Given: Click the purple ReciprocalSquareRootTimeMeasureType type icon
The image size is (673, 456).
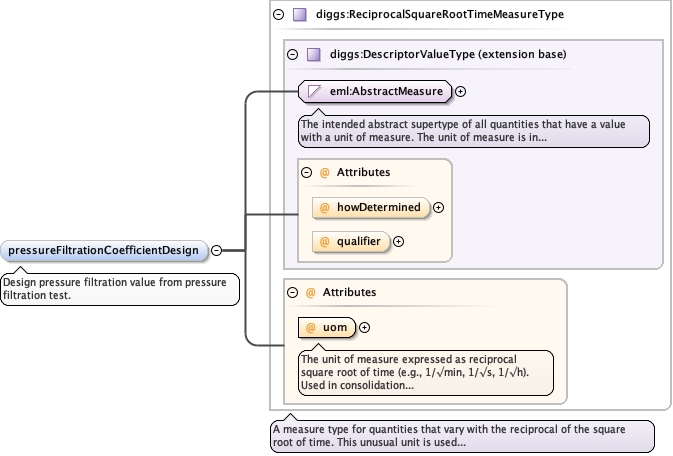Looking at the screenshot, I should tap(299, 15).
